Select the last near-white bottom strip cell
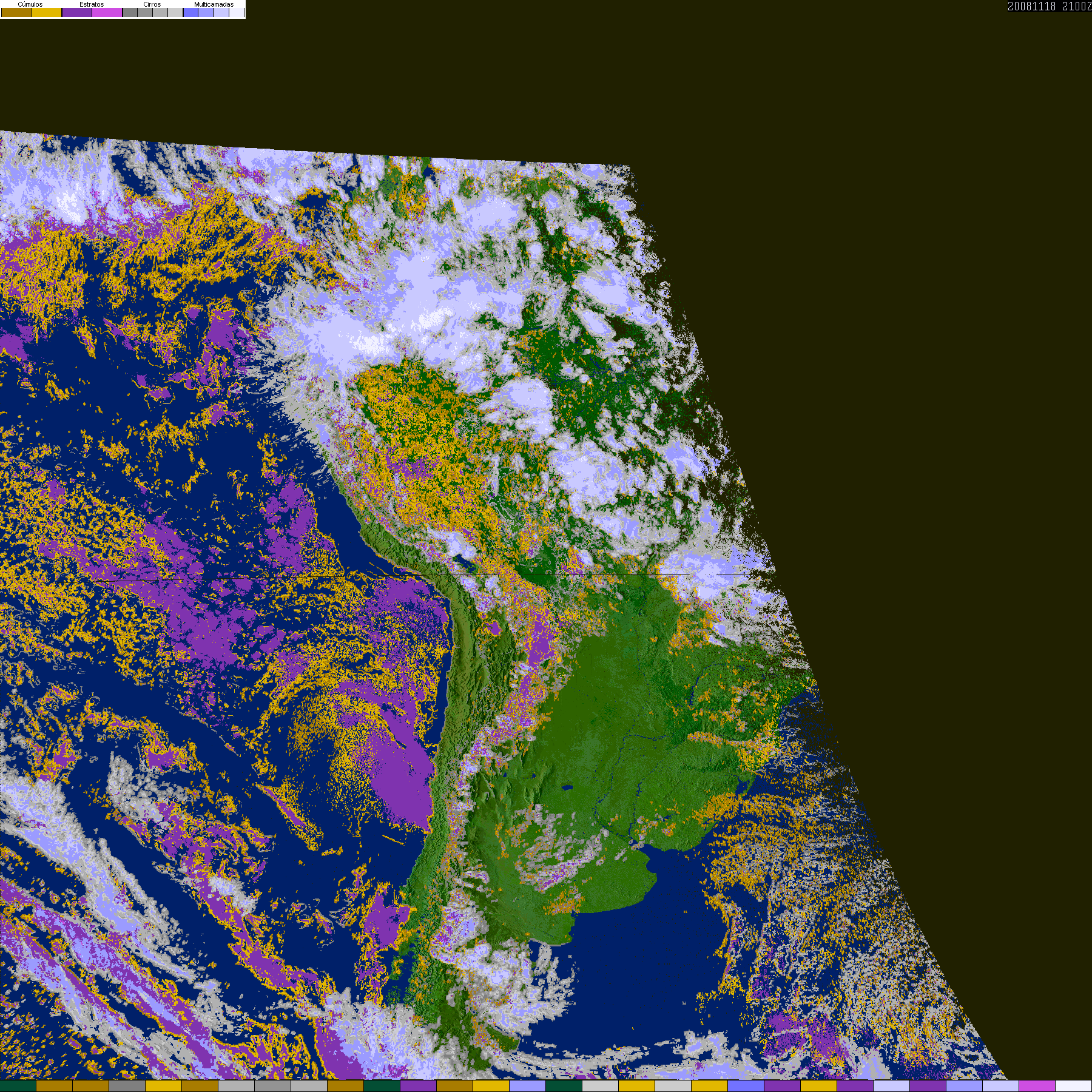This screenshot has height=1092, width=1092. (x=1074, y=1086)
